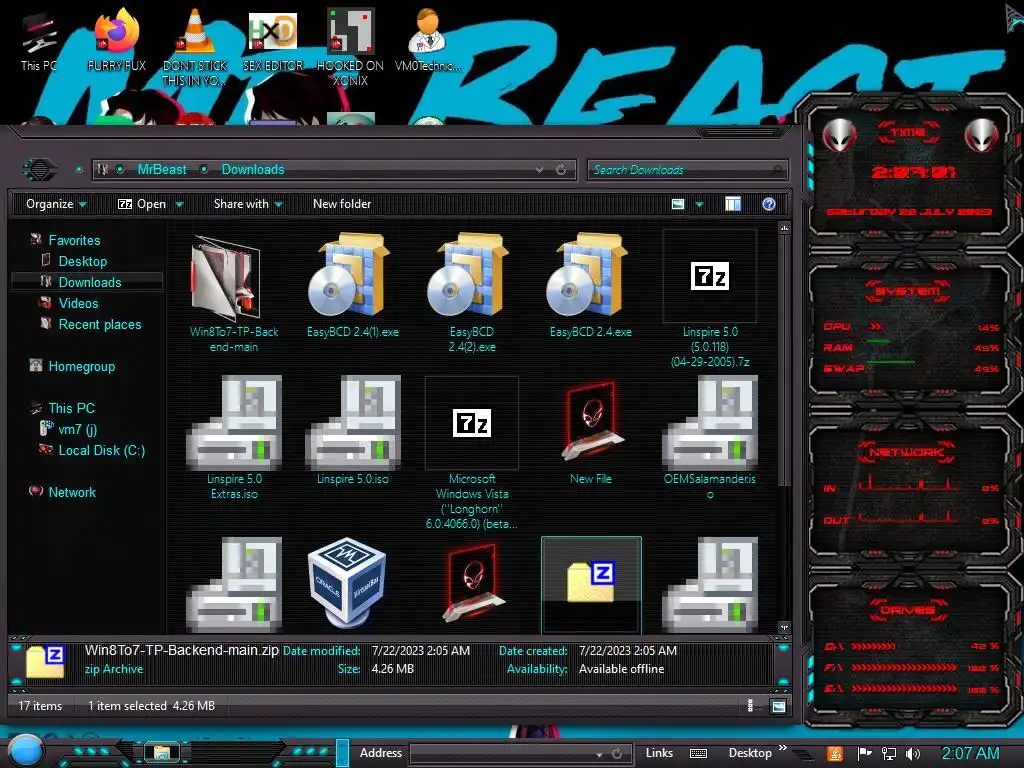Refresh the Downloads address bar
This screenshot has height=768, width=1024.
point(561,170)
